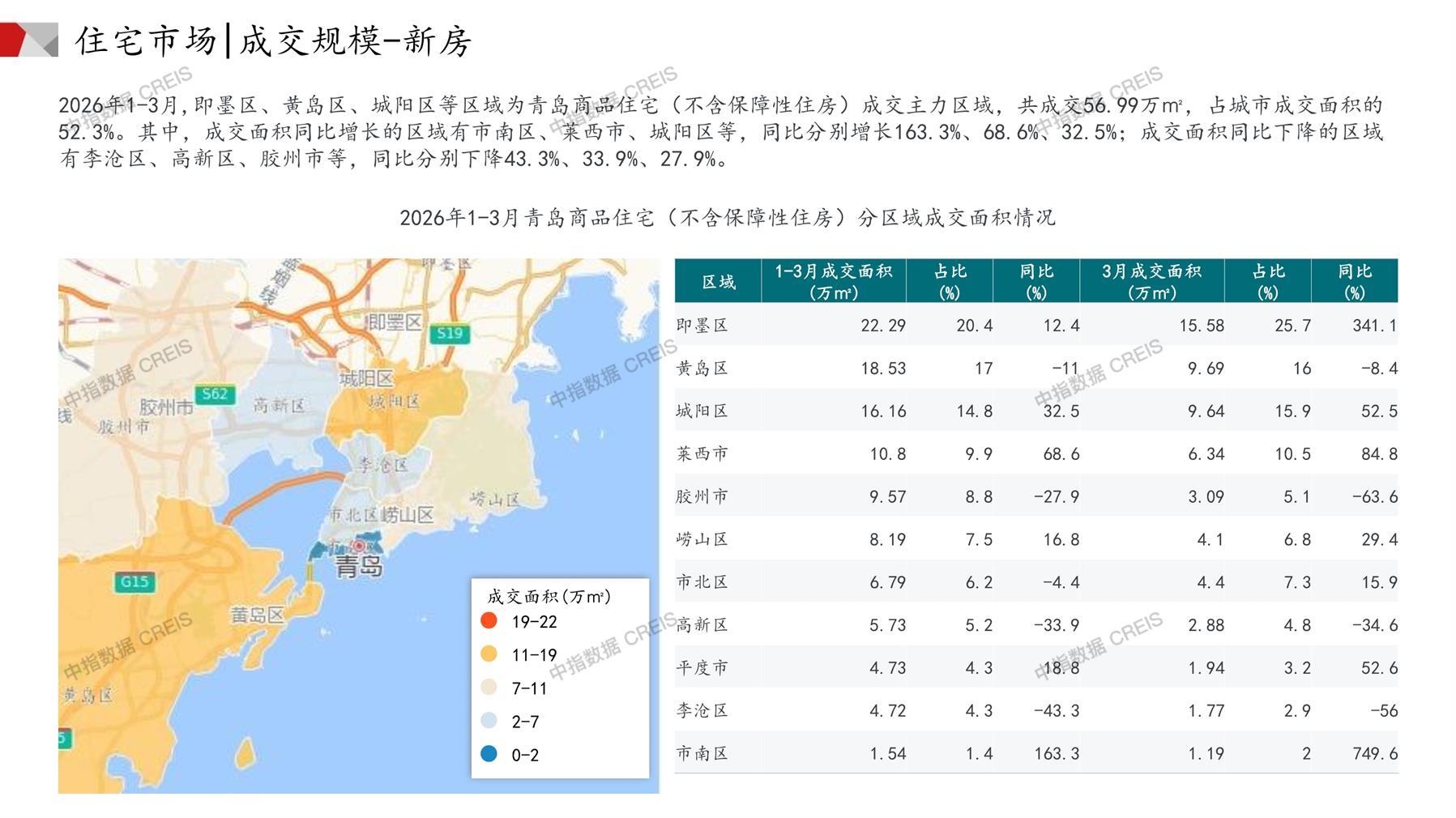Click the S19 highway badge on map

coord(449,333)
